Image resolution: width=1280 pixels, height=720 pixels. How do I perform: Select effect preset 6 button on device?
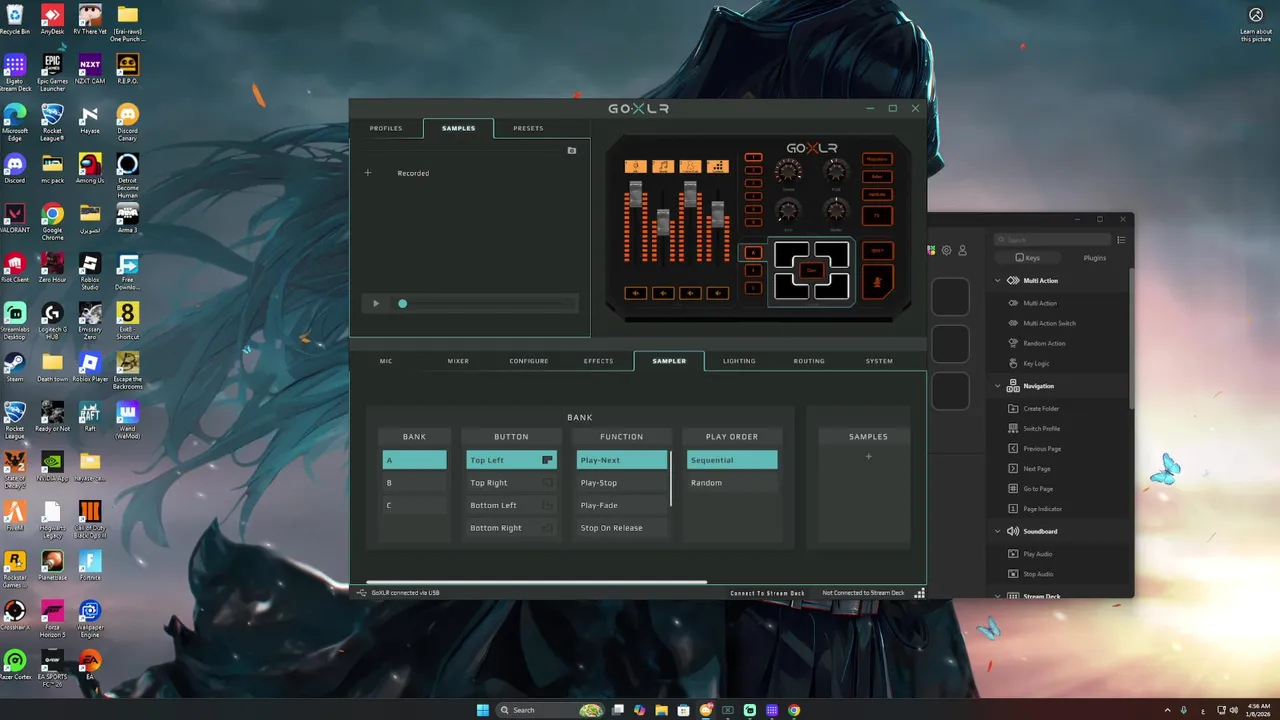(x=753, y=222)
